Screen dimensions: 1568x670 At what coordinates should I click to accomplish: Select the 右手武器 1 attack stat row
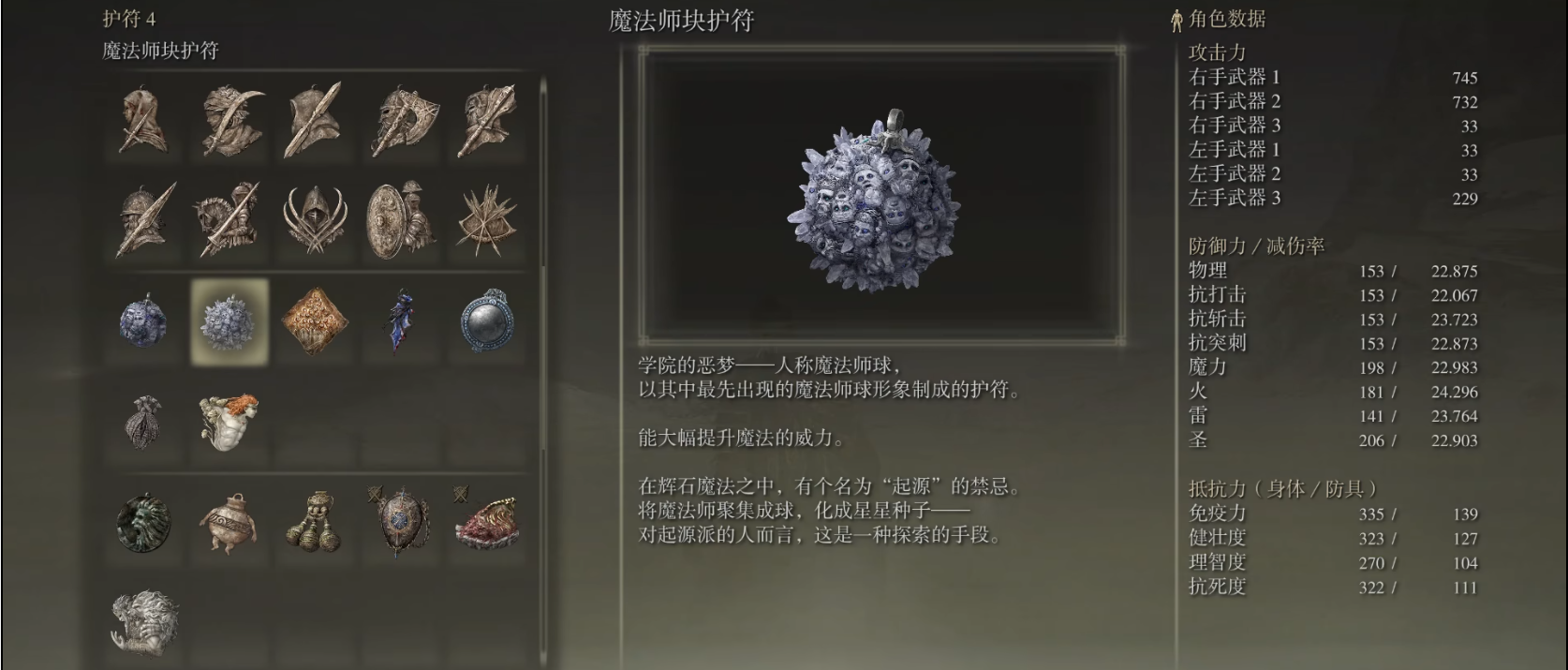click(x=1333, y=77)
